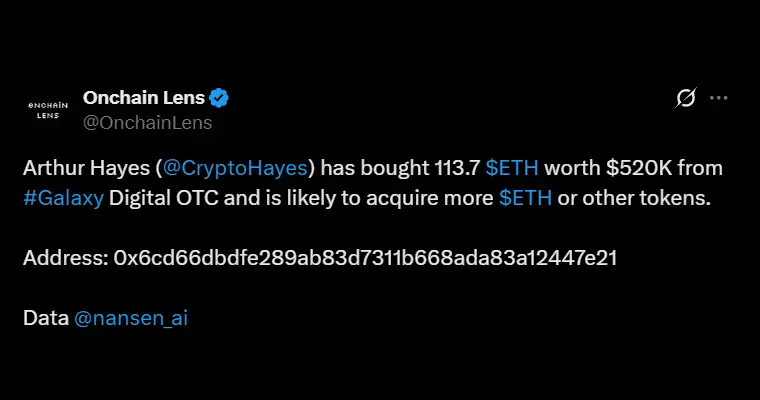Open the three-dot more options menu
Image resolution: width=760 pixels, height=400 pixels.
(718, 98)
